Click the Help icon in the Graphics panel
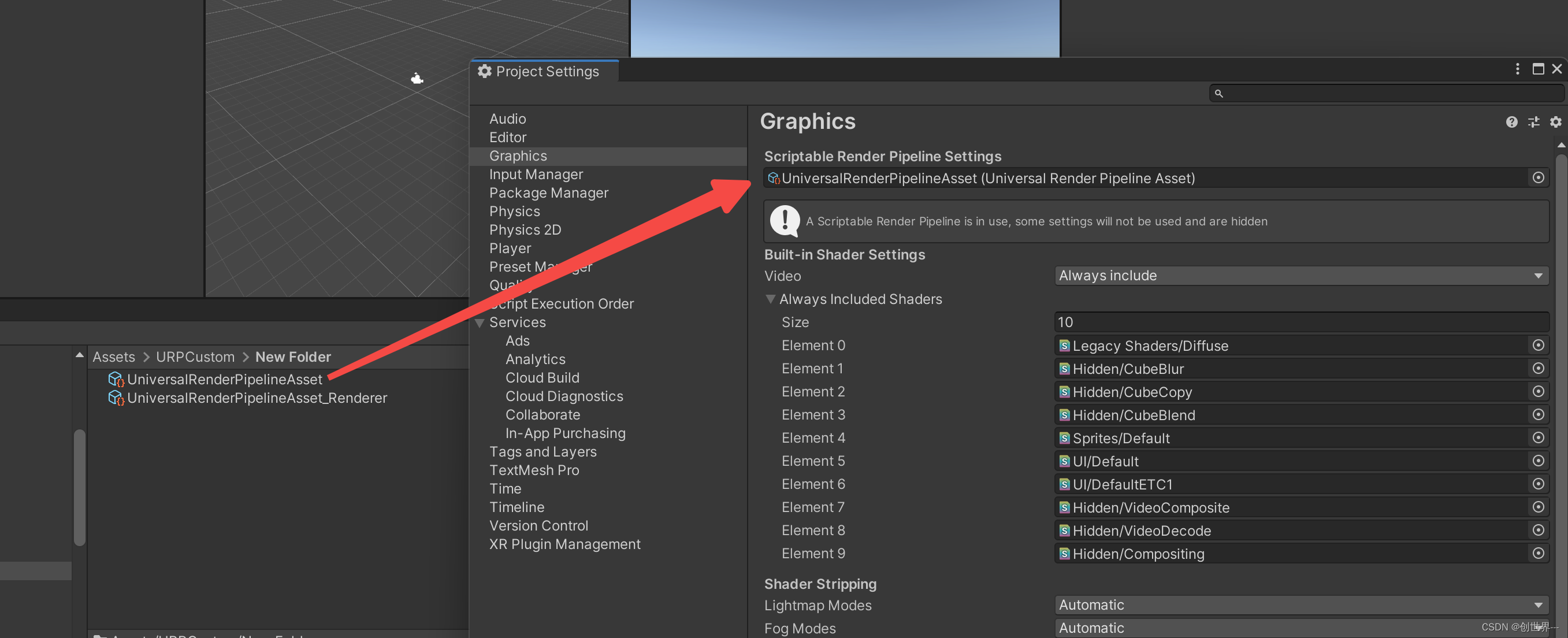1568x638 pixels. [1512, 122]
